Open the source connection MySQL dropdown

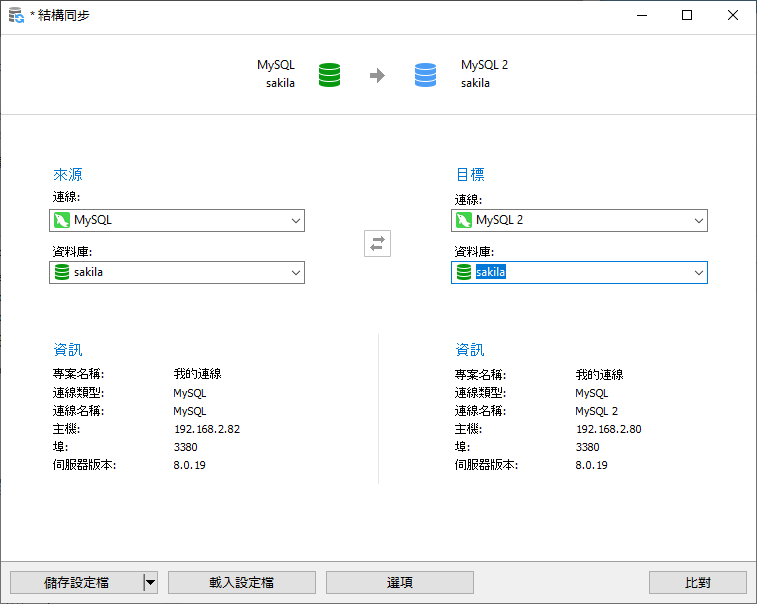click(x=295, y=221)
